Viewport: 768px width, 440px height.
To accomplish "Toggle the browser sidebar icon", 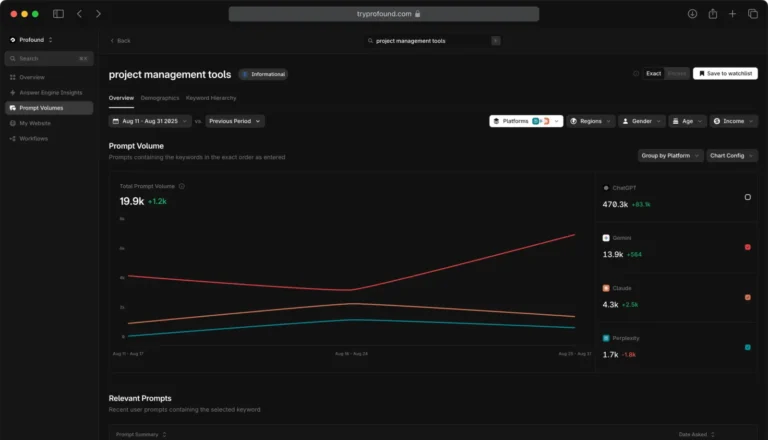I will click(58, 14).
